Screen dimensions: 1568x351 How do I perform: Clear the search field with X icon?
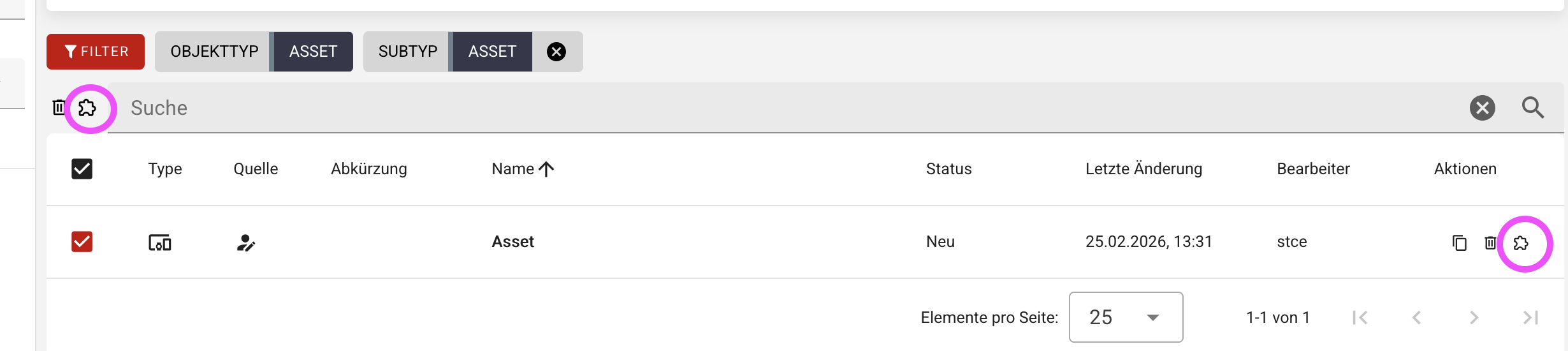pyautogui.click(x=1482, y=108)
